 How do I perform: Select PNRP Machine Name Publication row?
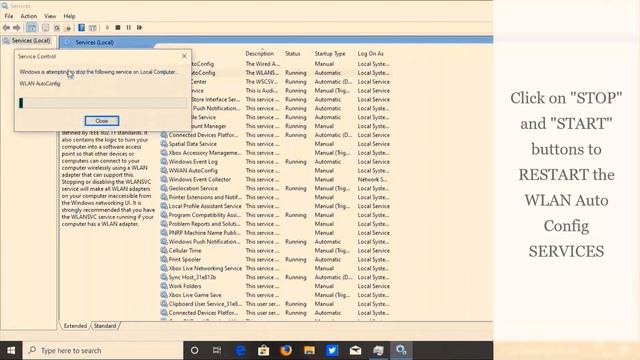tap(276, 233)
